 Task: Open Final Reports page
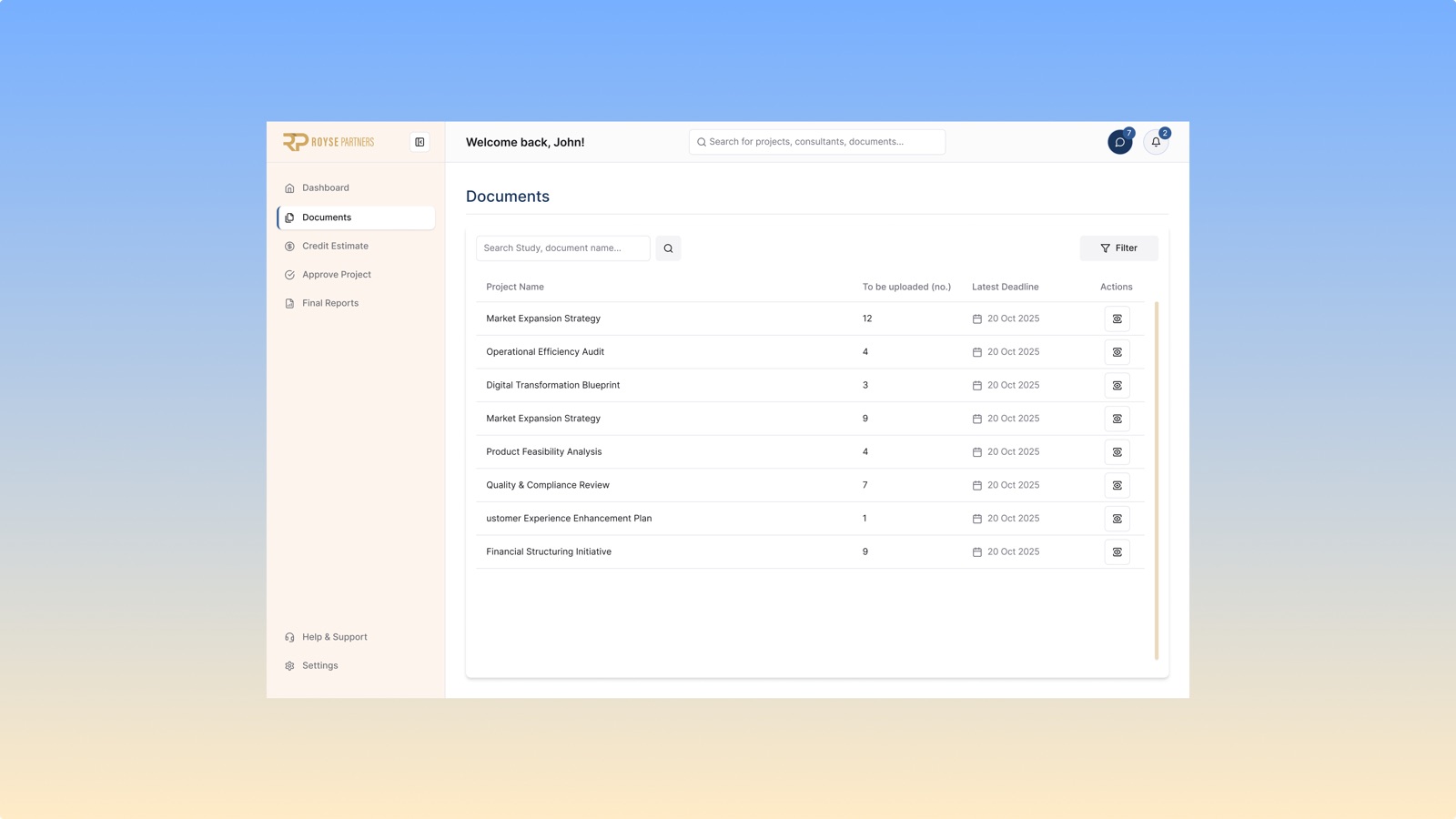tap(356, 303)
